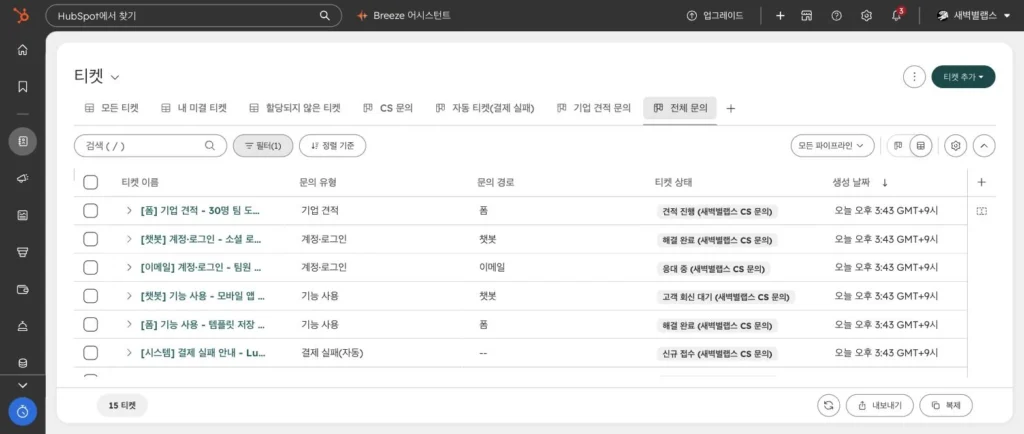The image size is (1024, 434).
Task: Select the [시스템] 결제 실패 안내 ticket checkbox
Action: tap(91, 353)
